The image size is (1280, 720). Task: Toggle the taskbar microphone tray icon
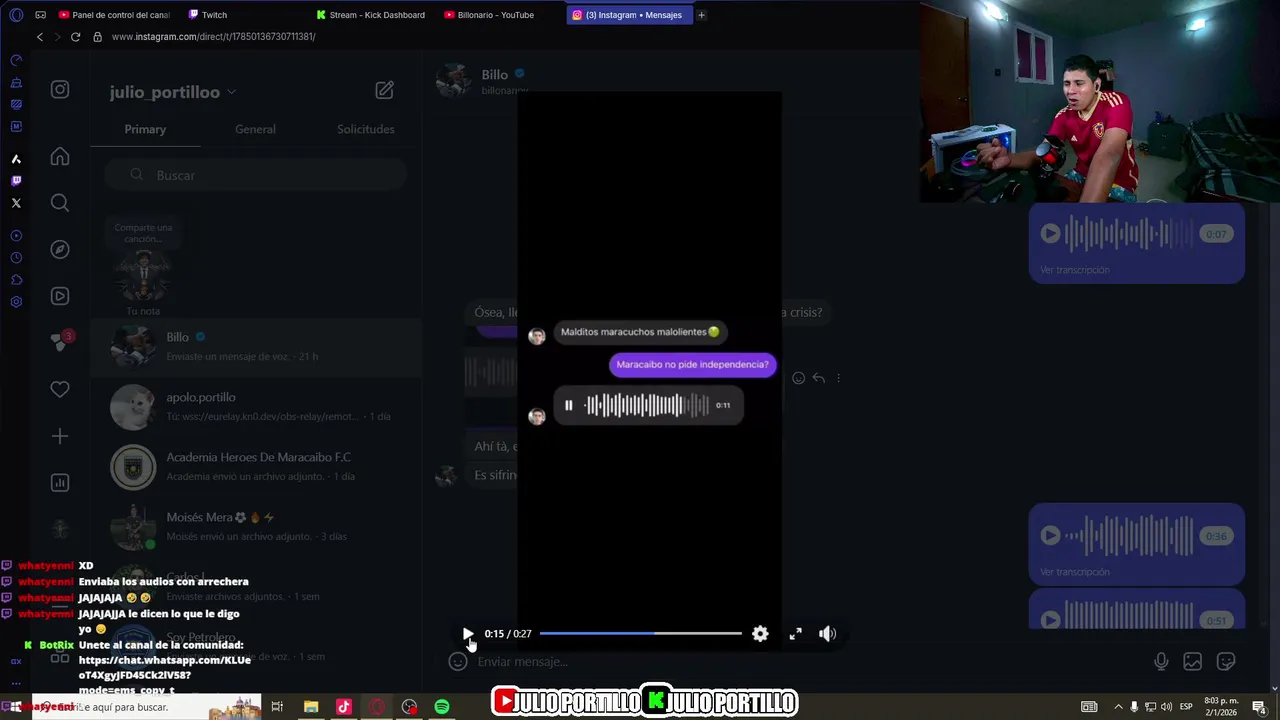pos(1134,707)
